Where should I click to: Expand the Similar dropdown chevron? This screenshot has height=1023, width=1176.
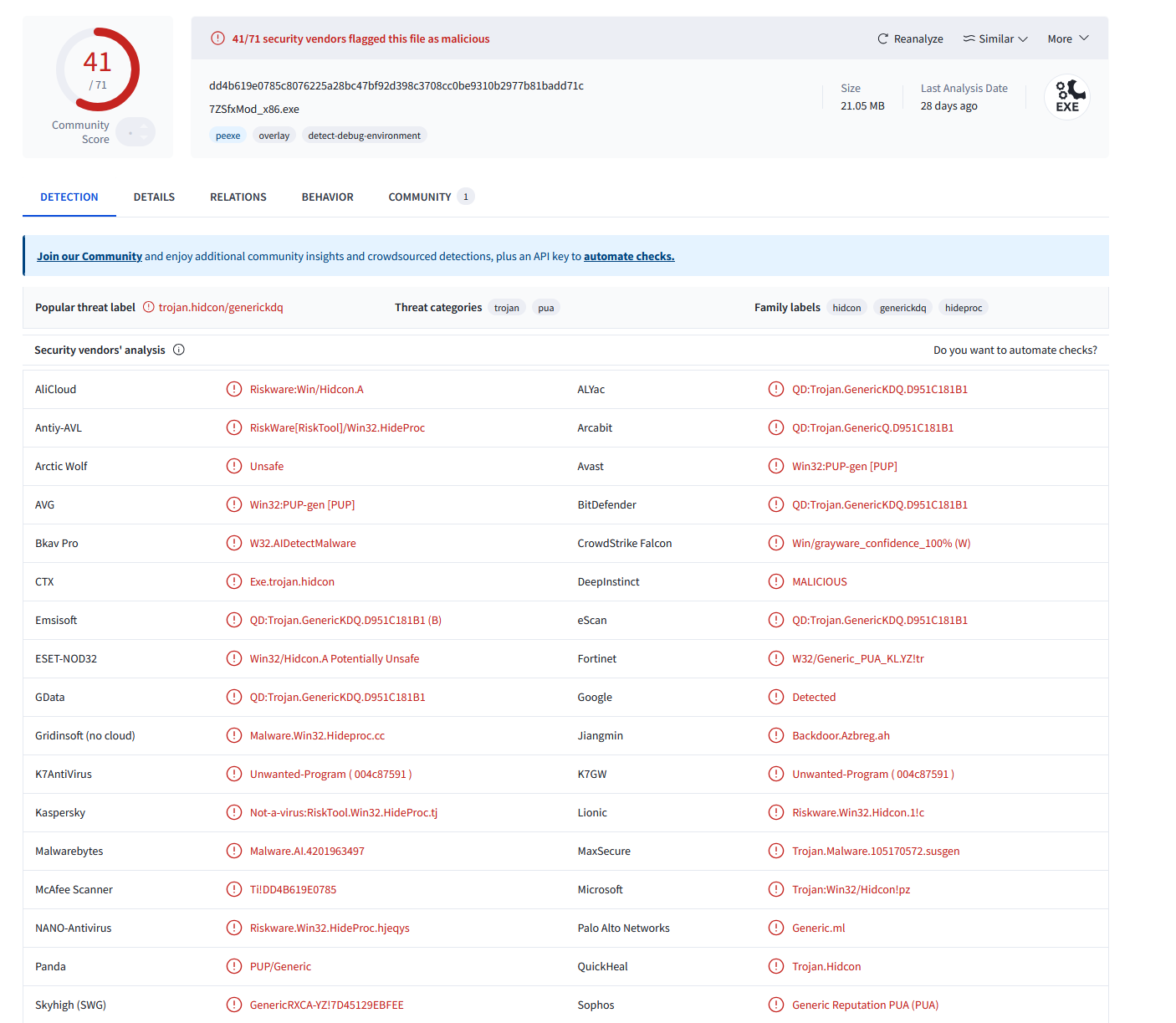click(1023, 39)
